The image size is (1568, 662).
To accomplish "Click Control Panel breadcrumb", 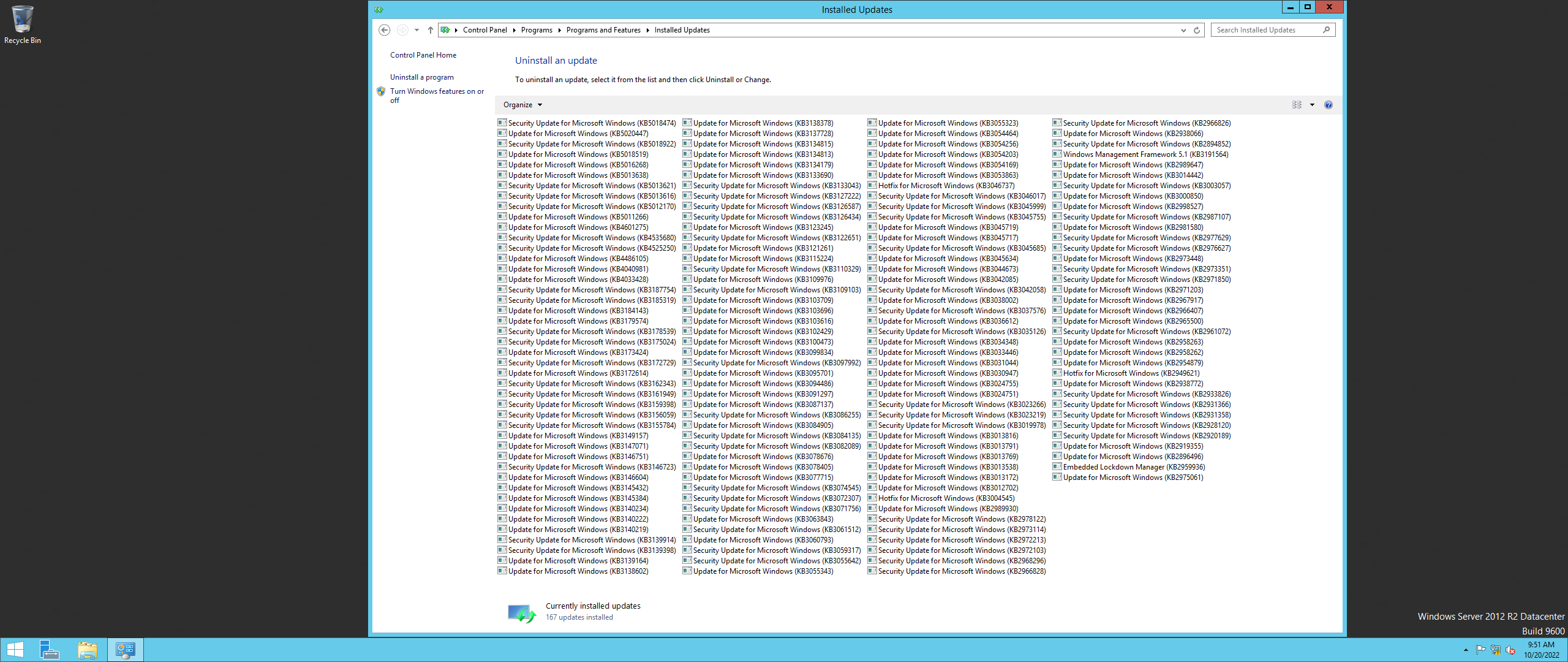I will 484,30.
